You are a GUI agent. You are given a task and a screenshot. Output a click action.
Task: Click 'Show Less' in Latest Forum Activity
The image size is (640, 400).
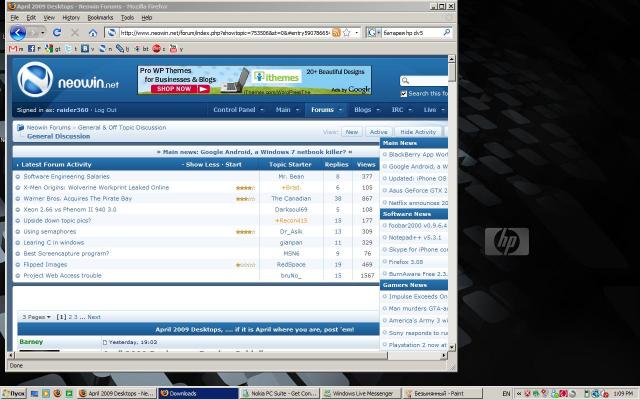(202, 164)
